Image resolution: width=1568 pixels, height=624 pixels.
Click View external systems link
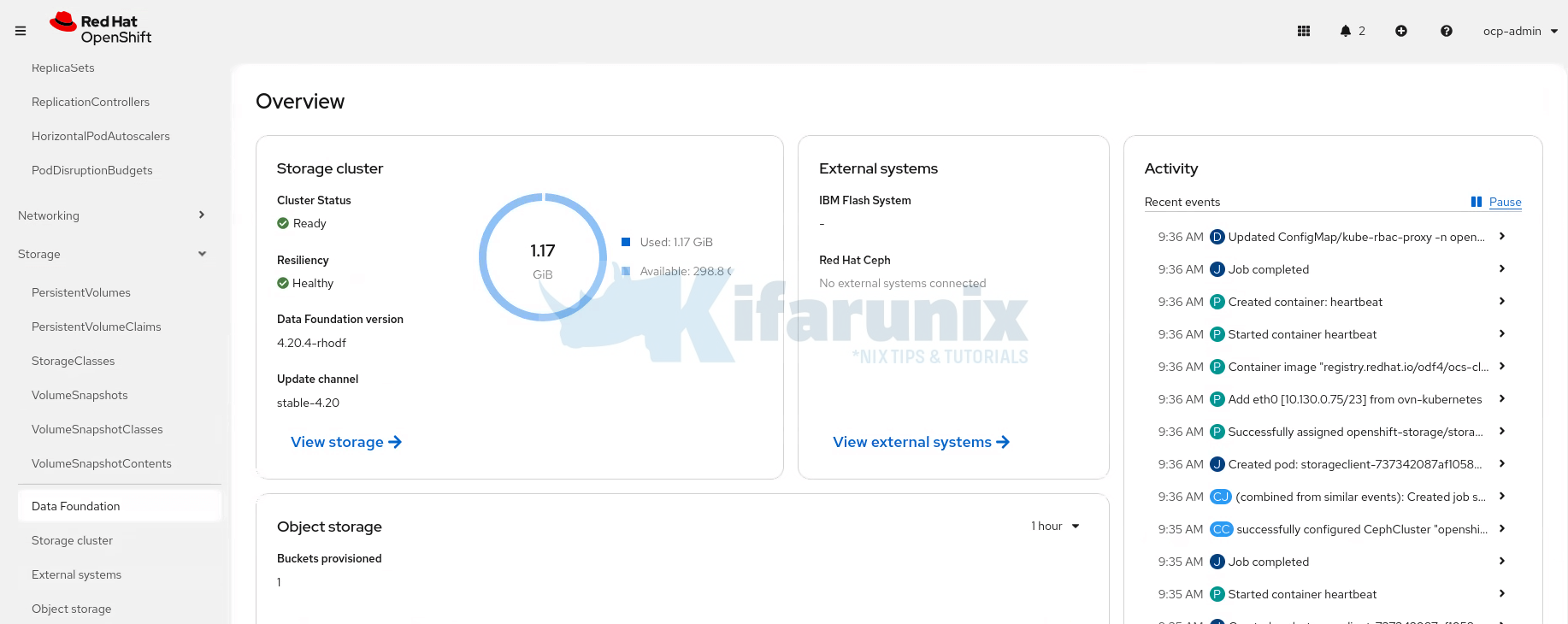coord(922,442)
